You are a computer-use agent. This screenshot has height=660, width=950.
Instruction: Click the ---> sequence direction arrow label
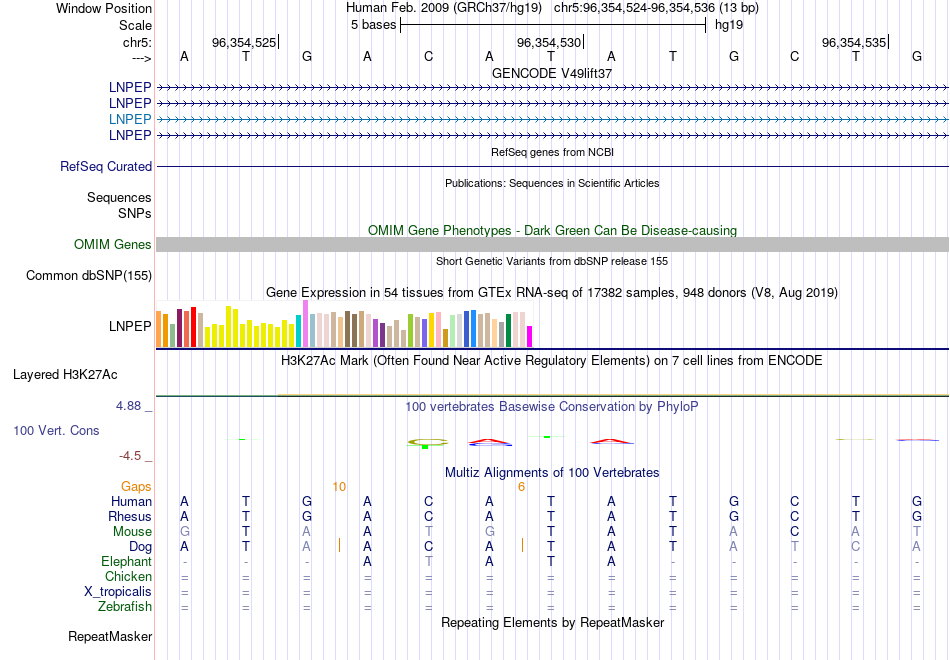click(x=142, y=58)
